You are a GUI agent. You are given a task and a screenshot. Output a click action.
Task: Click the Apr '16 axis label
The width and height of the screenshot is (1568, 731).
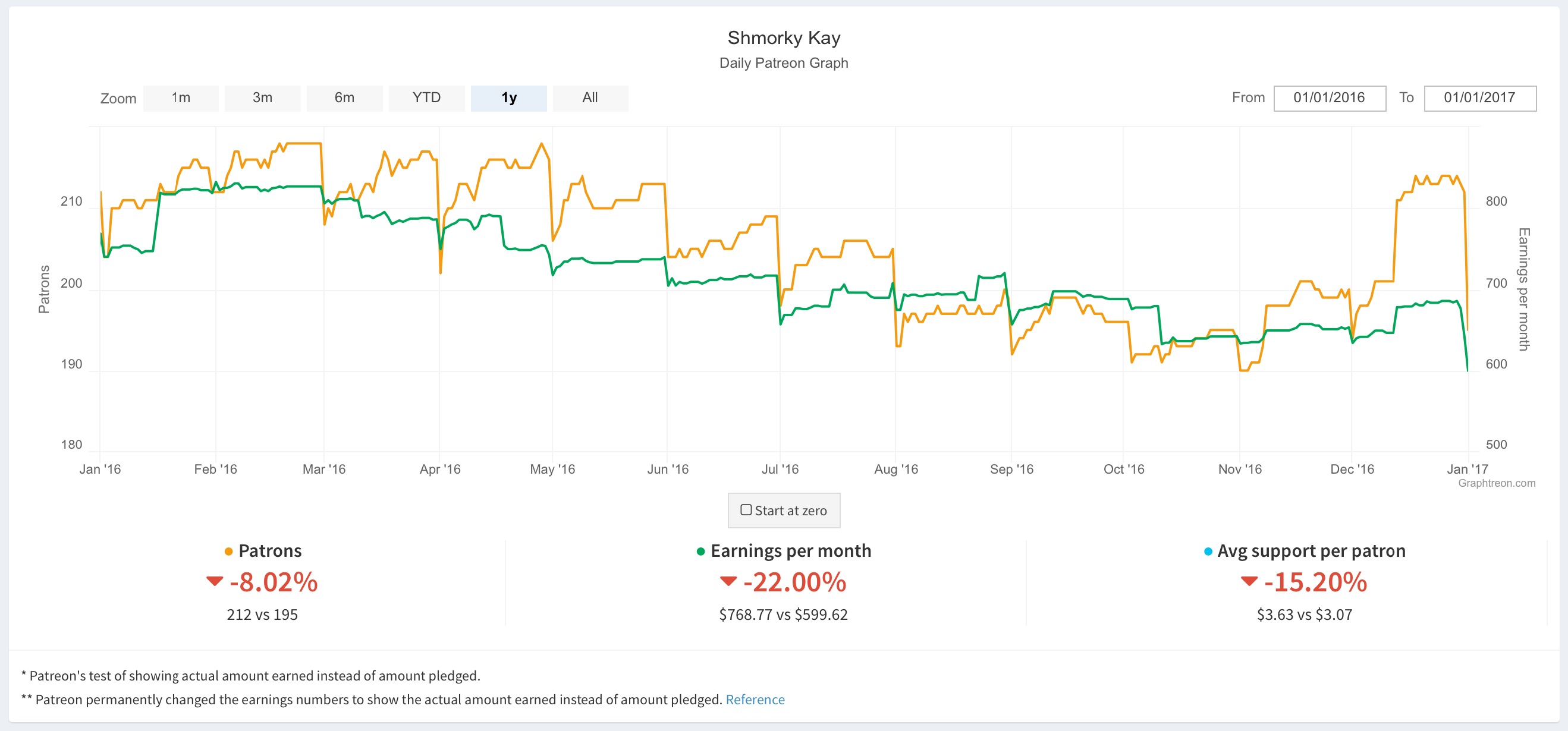(439, 469)
